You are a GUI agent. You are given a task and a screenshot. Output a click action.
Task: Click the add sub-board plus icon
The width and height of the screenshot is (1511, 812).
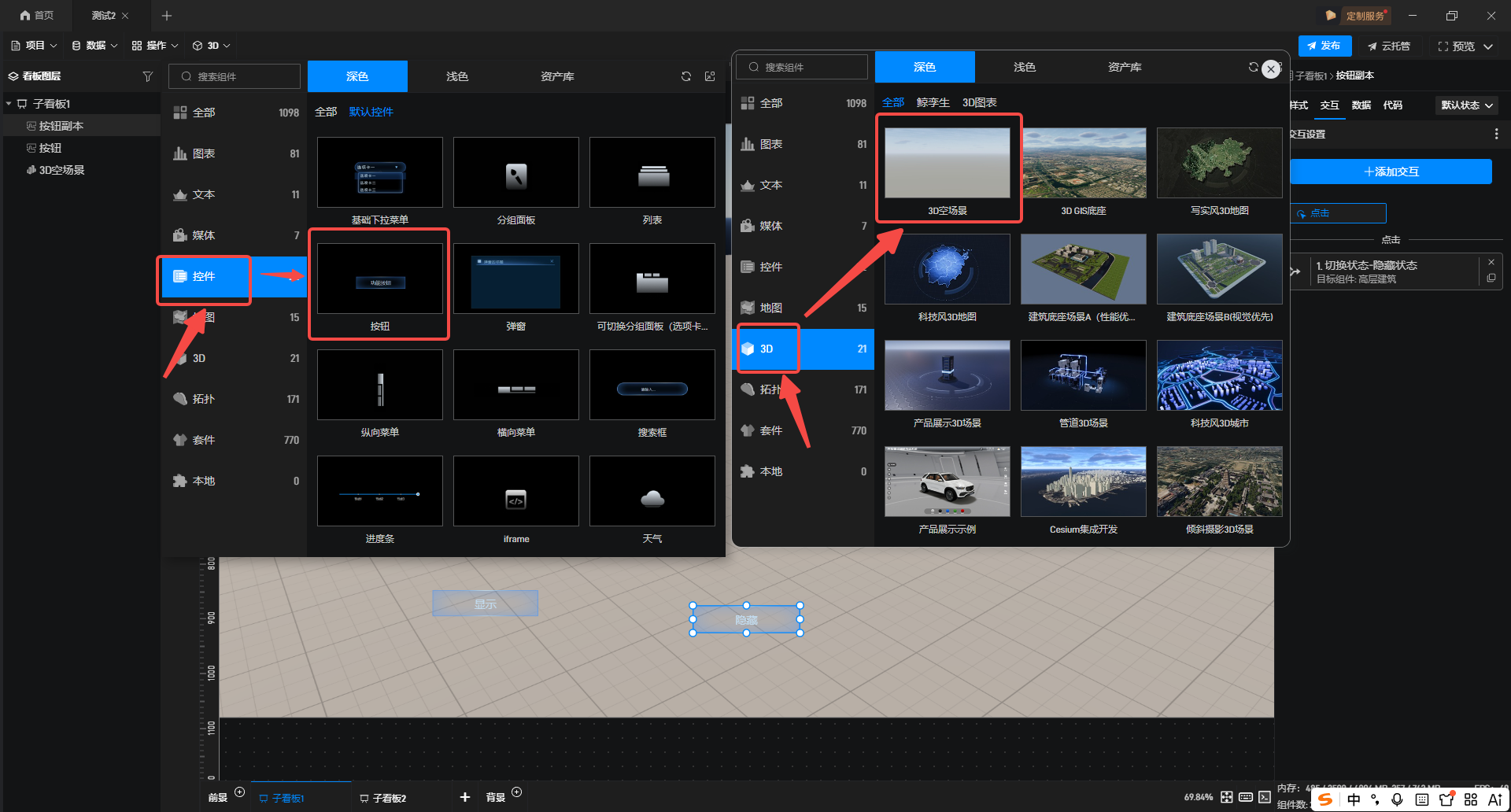[x=465, y=797]
